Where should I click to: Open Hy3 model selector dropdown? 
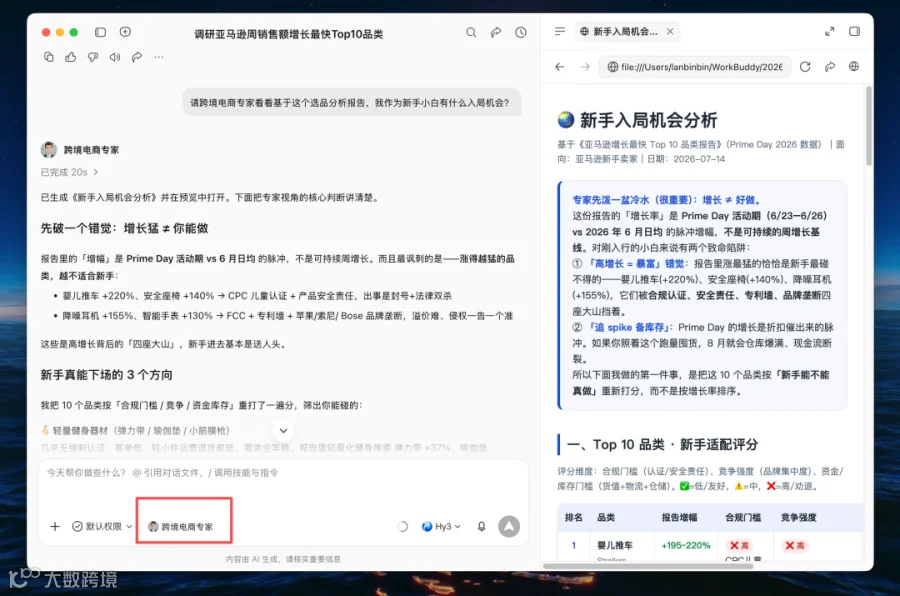(x=441, y=527)
